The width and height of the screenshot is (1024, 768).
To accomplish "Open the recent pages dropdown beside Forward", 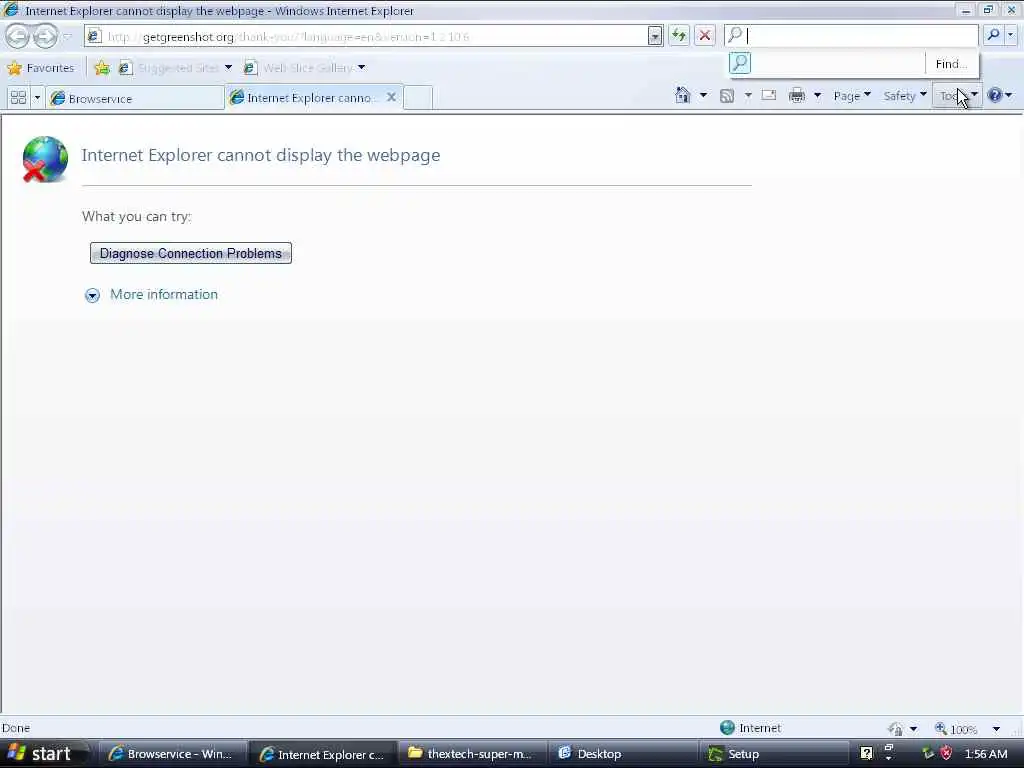I will coord(67,37).
